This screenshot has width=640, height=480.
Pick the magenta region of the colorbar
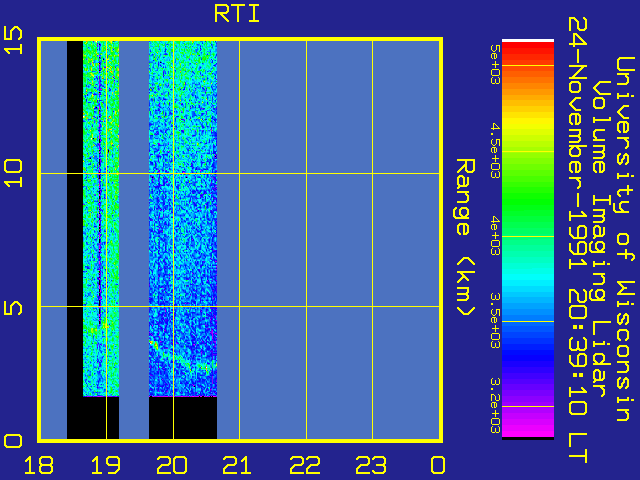(x=528, y=427)
